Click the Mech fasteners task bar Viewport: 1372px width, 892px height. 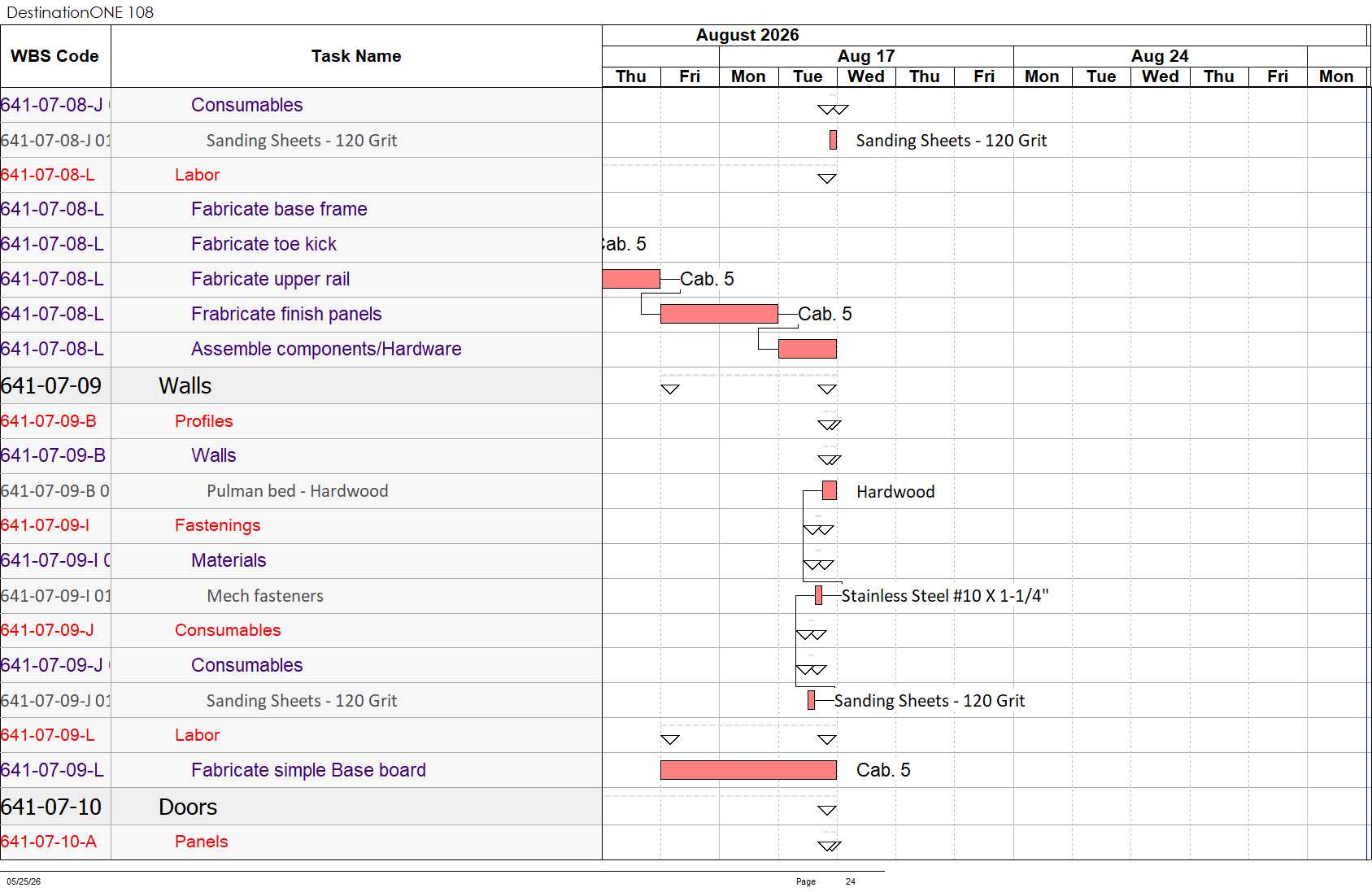pos(818,595)
